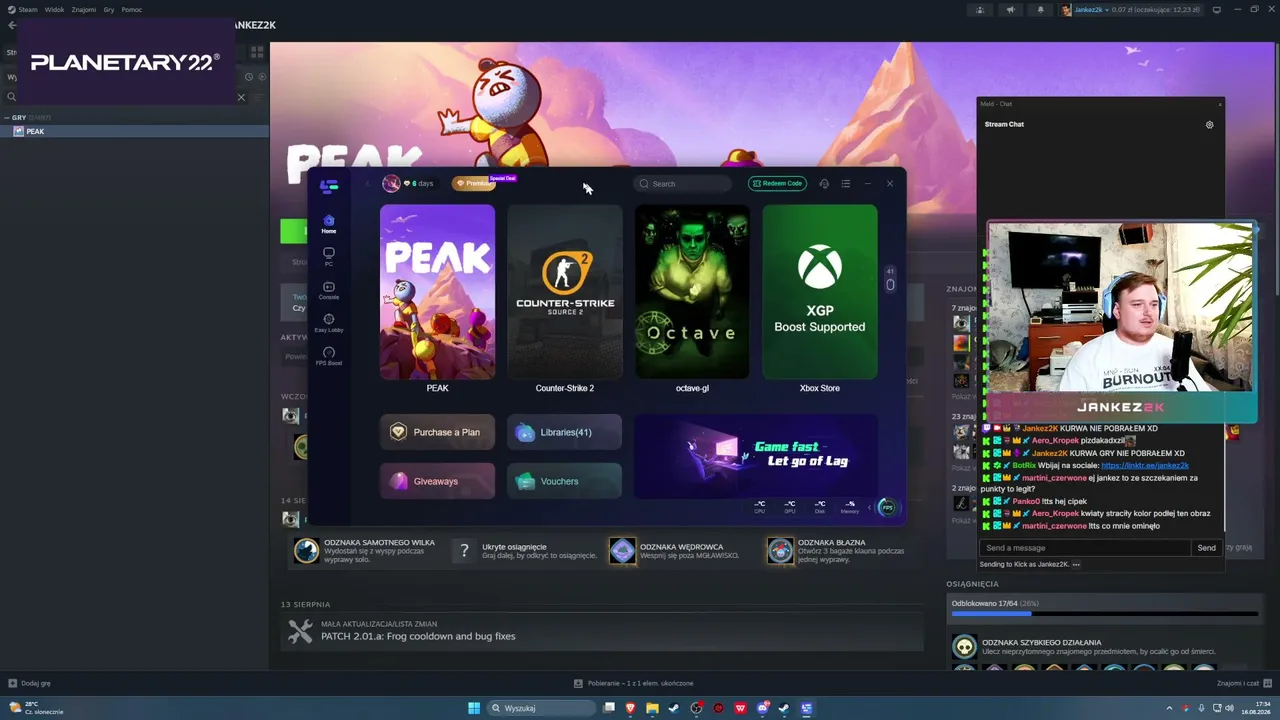
Task: Open hidden achievement question mark icon
Action: coord(464,550)
